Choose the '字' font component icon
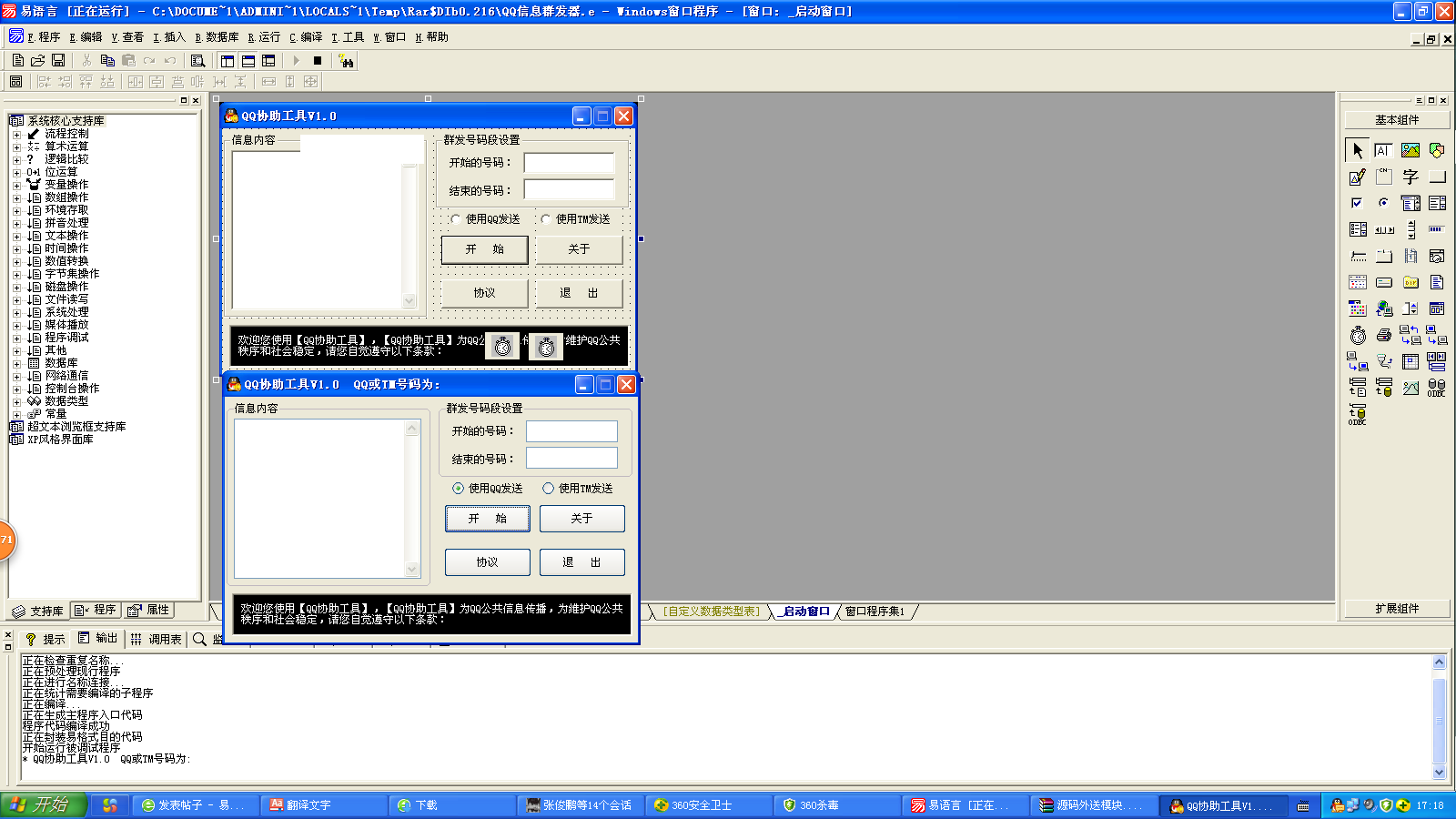The width and height of the screenshot is (1456, 819). coord(1410,177)
